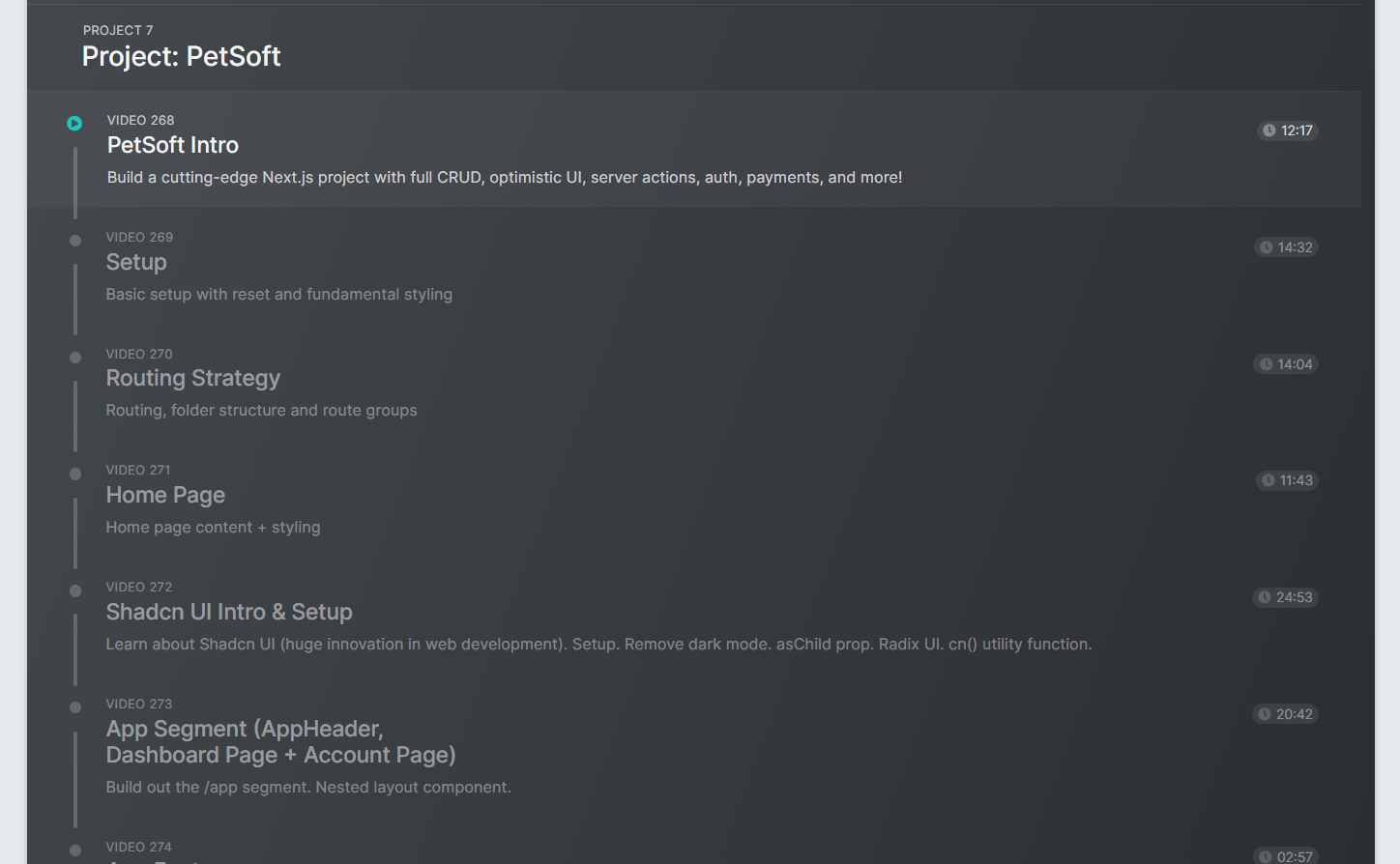Click the timeline dot for Video 269
This screenshot has height=864, width=1400.
pos(75,241)
